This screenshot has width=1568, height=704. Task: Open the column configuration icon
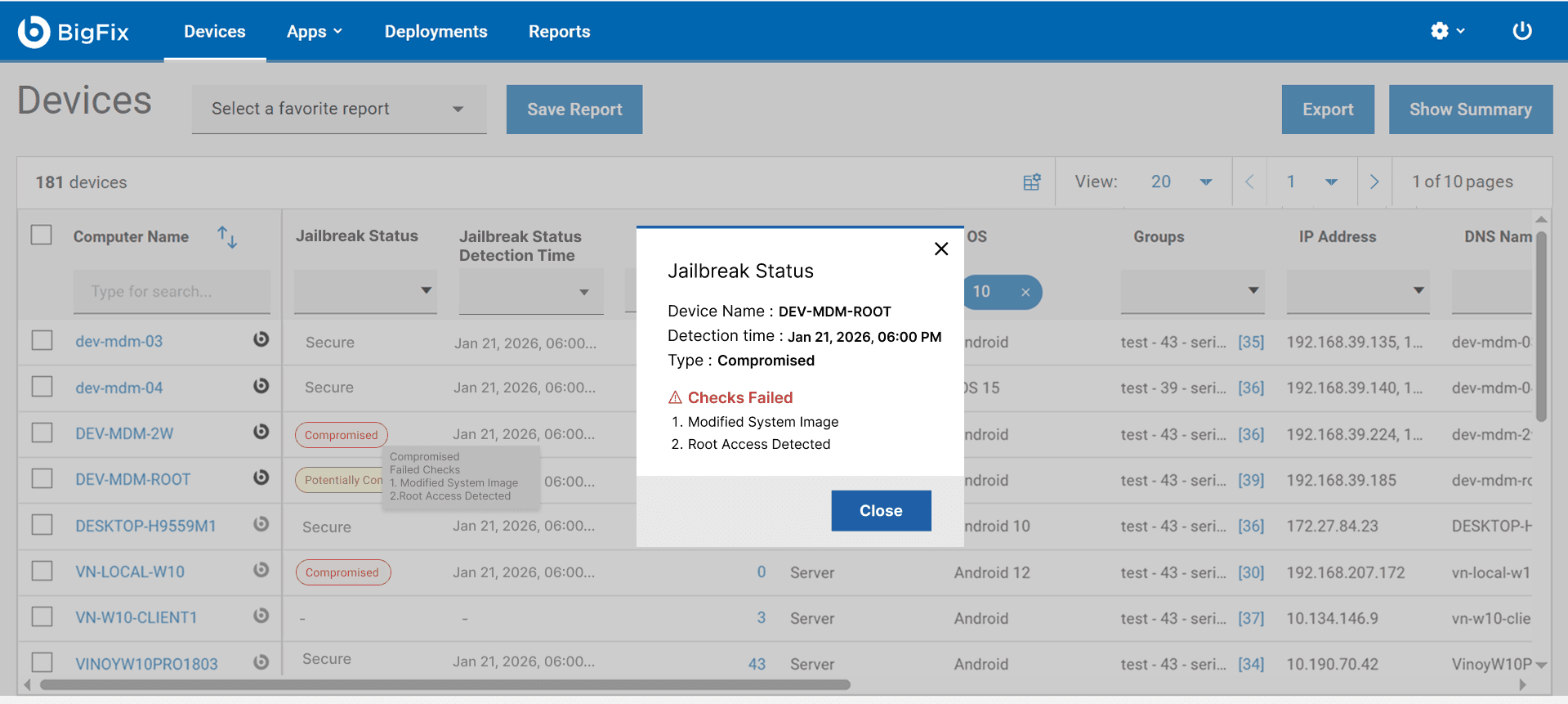point(1032,182)
